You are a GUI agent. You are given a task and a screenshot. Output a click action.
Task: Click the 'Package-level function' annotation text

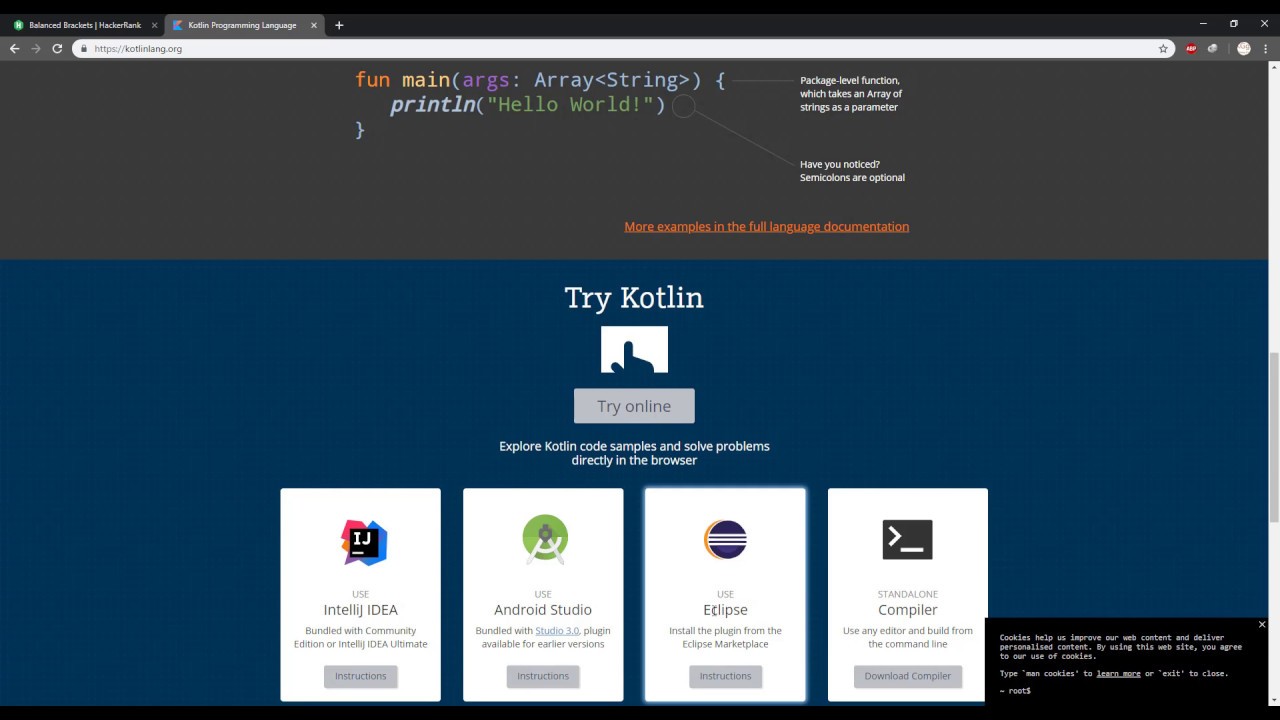(851, 94)
